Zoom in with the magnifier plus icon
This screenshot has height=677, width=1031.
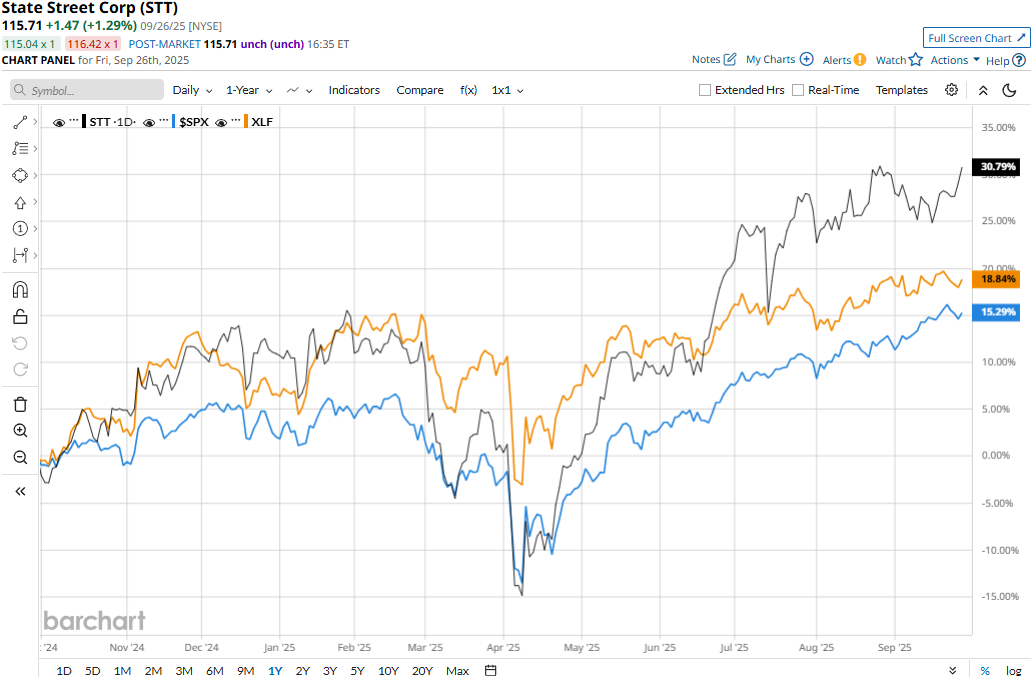[x=20, y=431]
